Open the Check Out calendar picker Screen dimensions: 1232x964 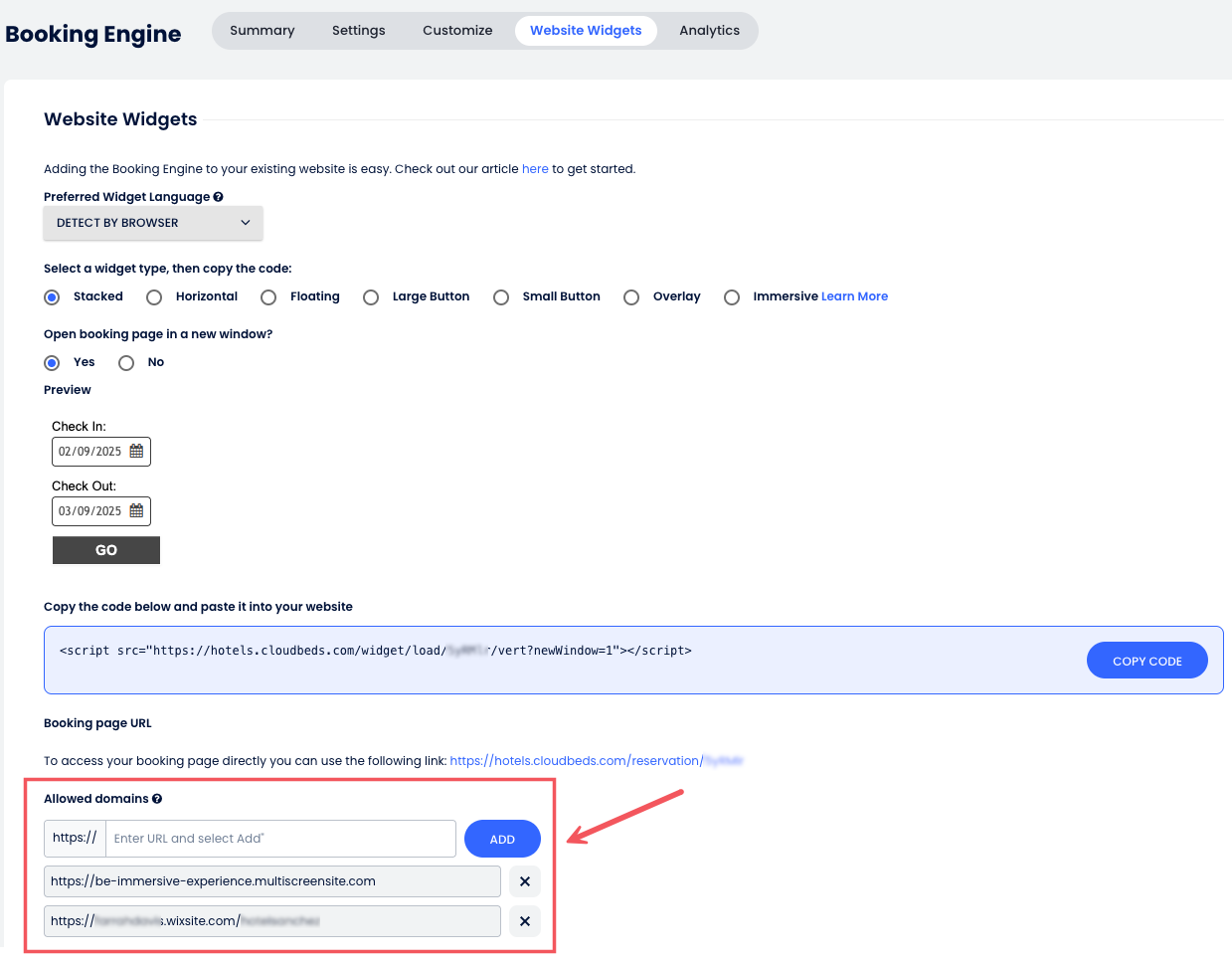137,511
